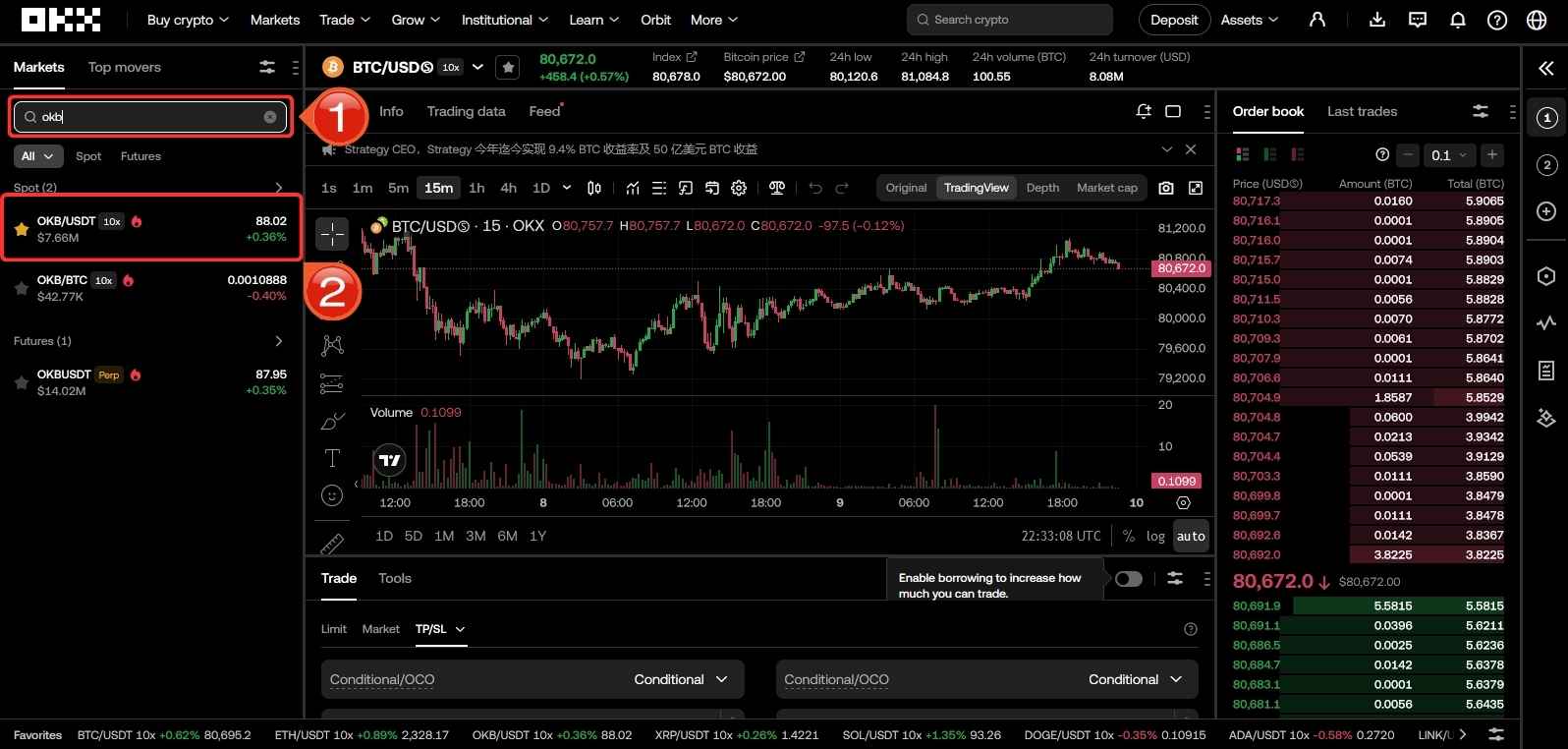This screenshot has height=749, width=1568.
Task: Select the crosshair cursor tool
Action: tap(333, 234)
